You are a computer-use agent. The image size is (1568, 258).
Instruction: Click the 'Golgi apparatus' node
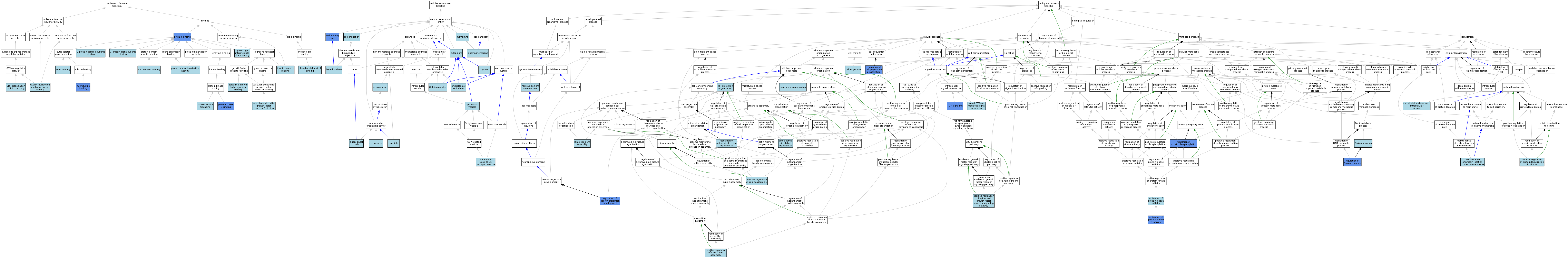[x=438, y=87]
